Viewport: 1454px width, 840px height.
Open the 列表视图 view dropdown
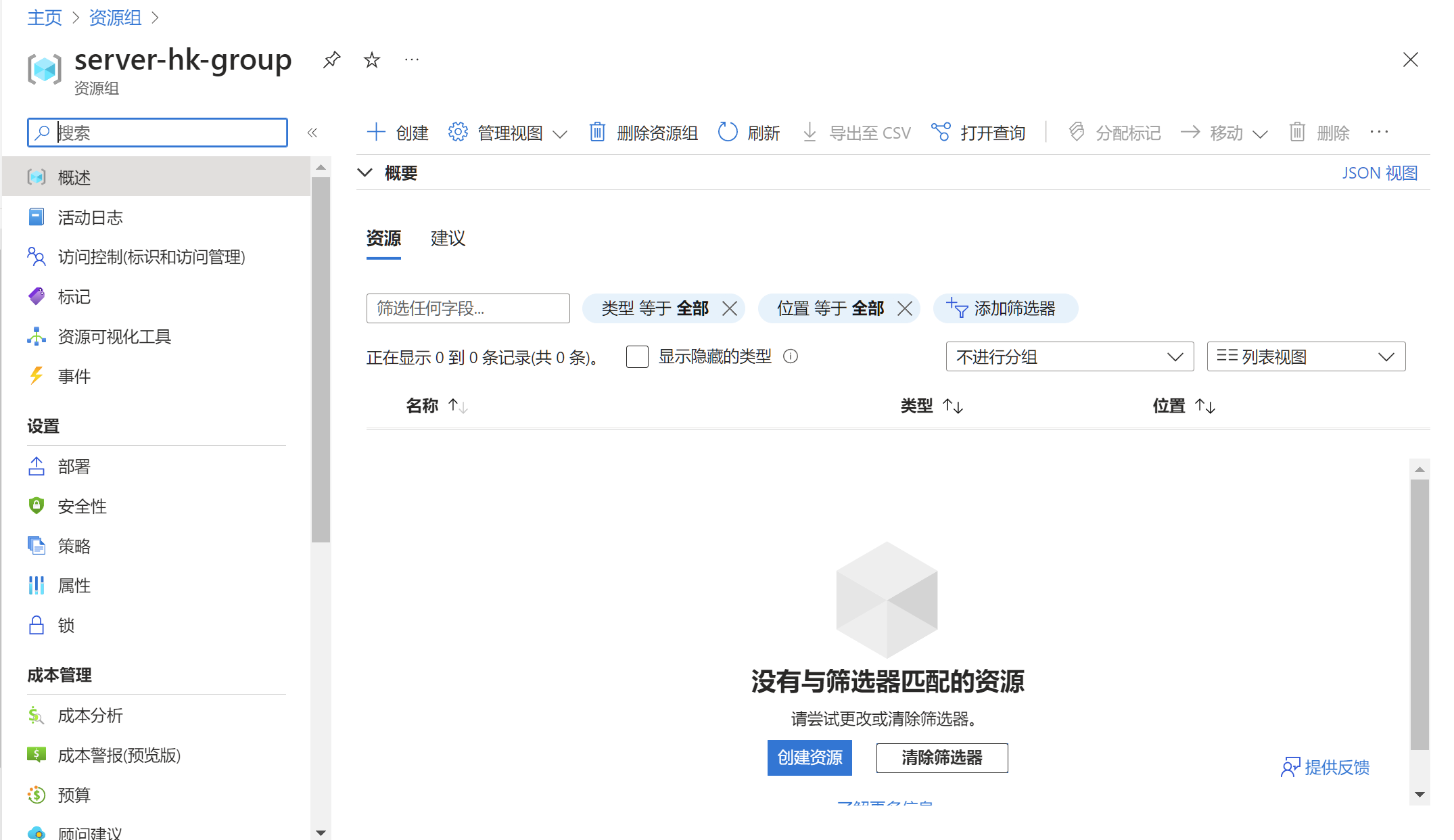pos(1305,356)
